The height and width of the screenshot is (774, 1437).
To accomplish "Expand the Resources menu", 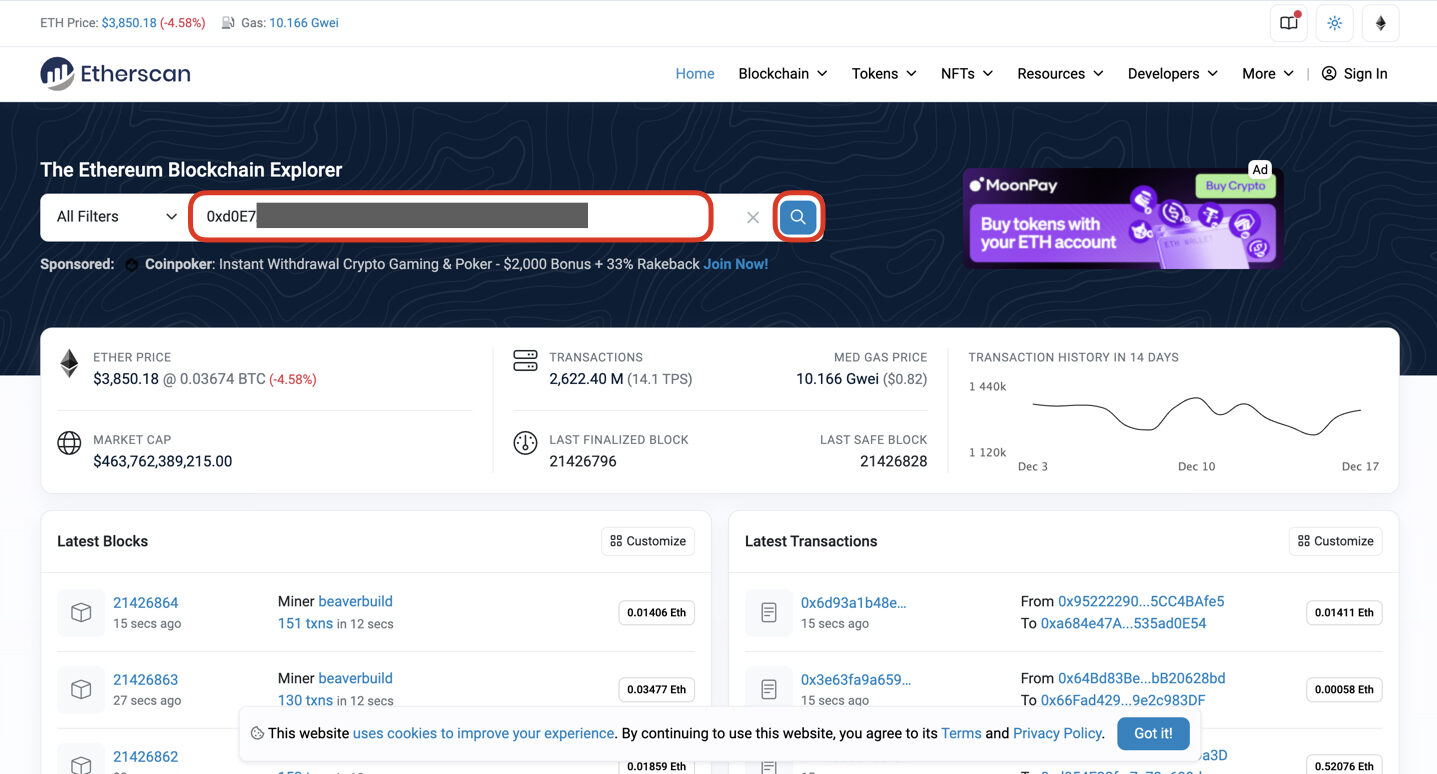I will [x=1060, y=73].
